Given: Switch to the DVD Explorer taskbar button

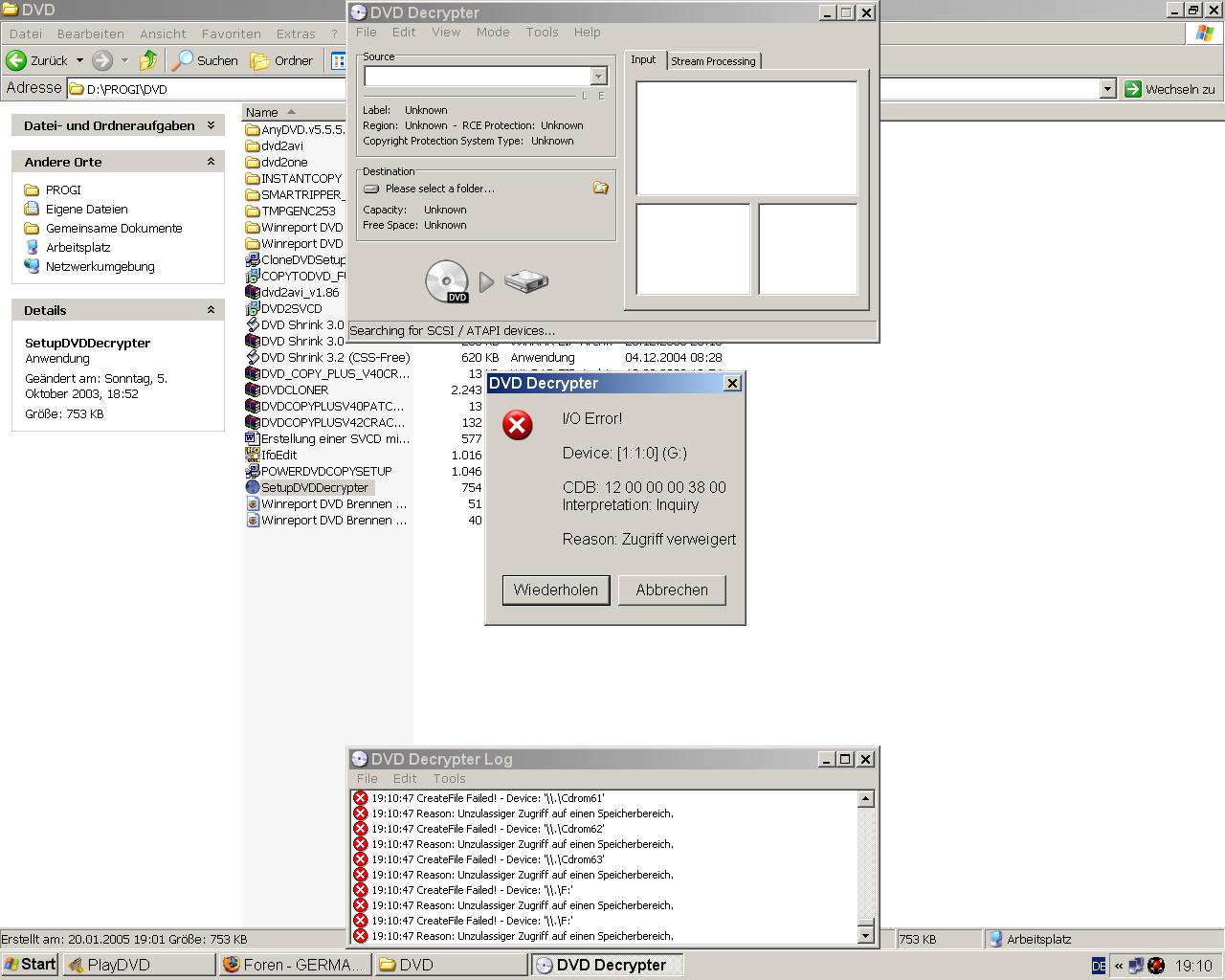Looking at the screenshot, I should click(451, 965).
